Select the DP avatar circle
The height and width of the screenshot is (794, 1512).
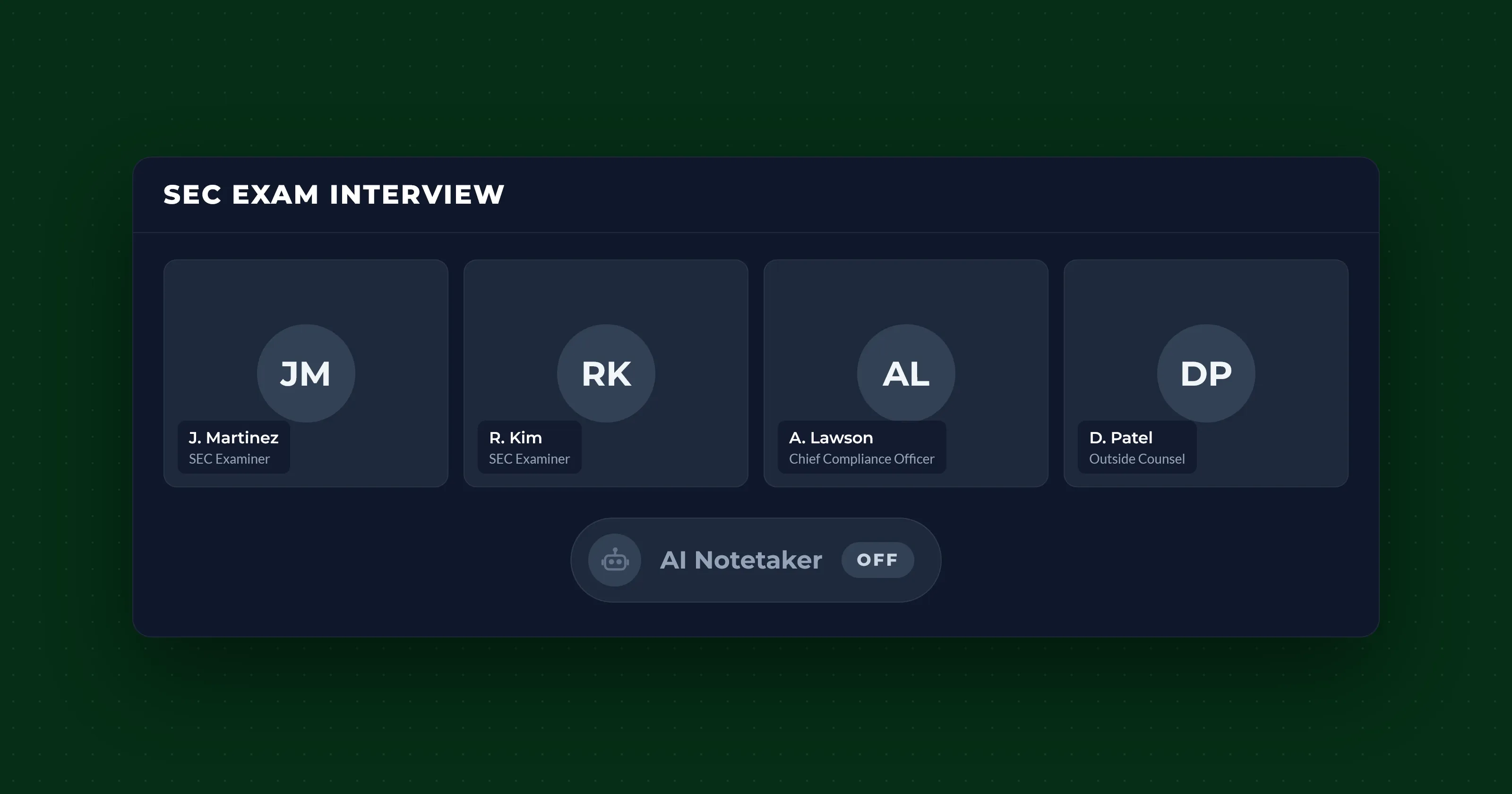click(x=1206, y=373)
